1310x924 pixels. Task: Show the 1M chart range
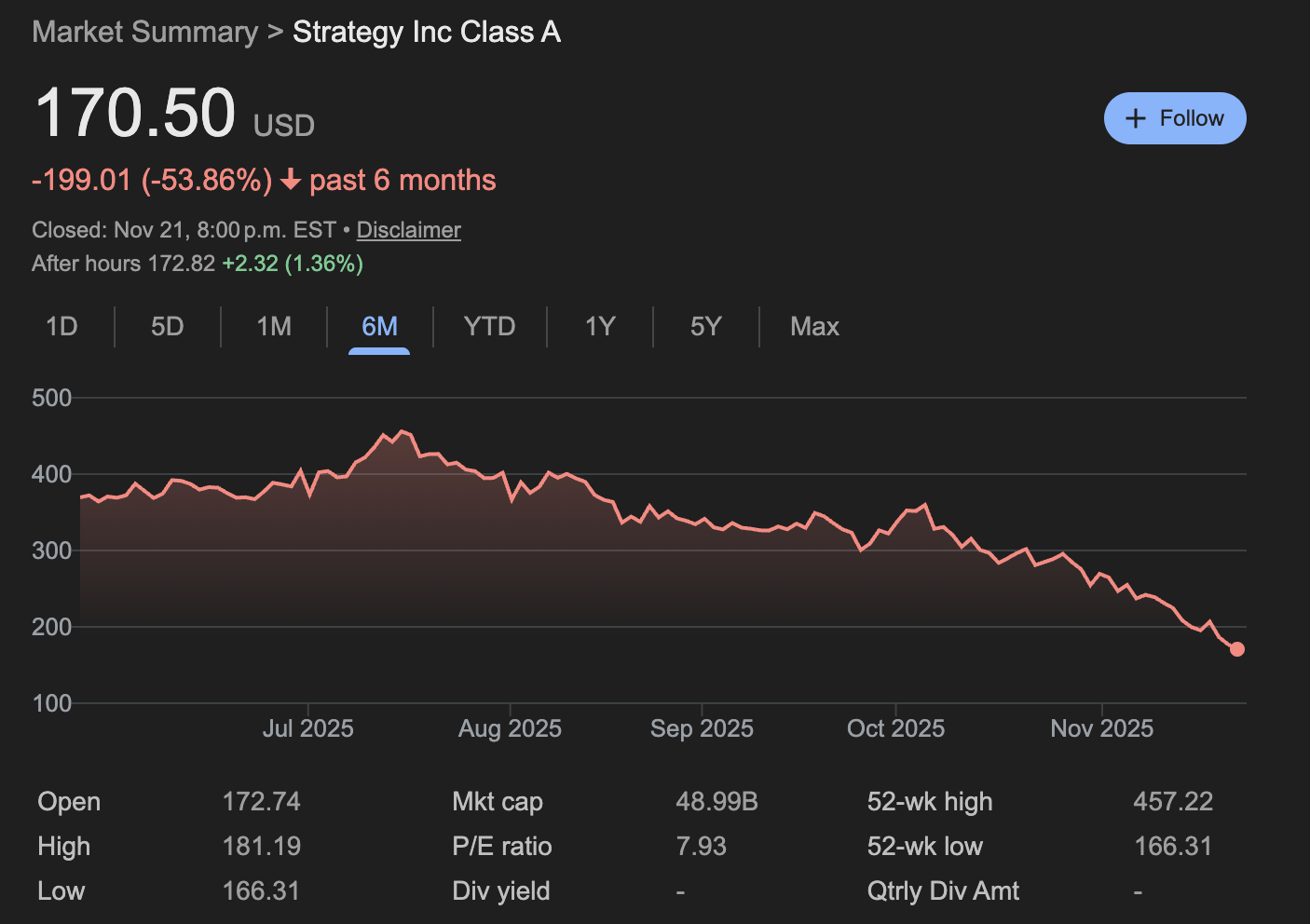(274, 327)
